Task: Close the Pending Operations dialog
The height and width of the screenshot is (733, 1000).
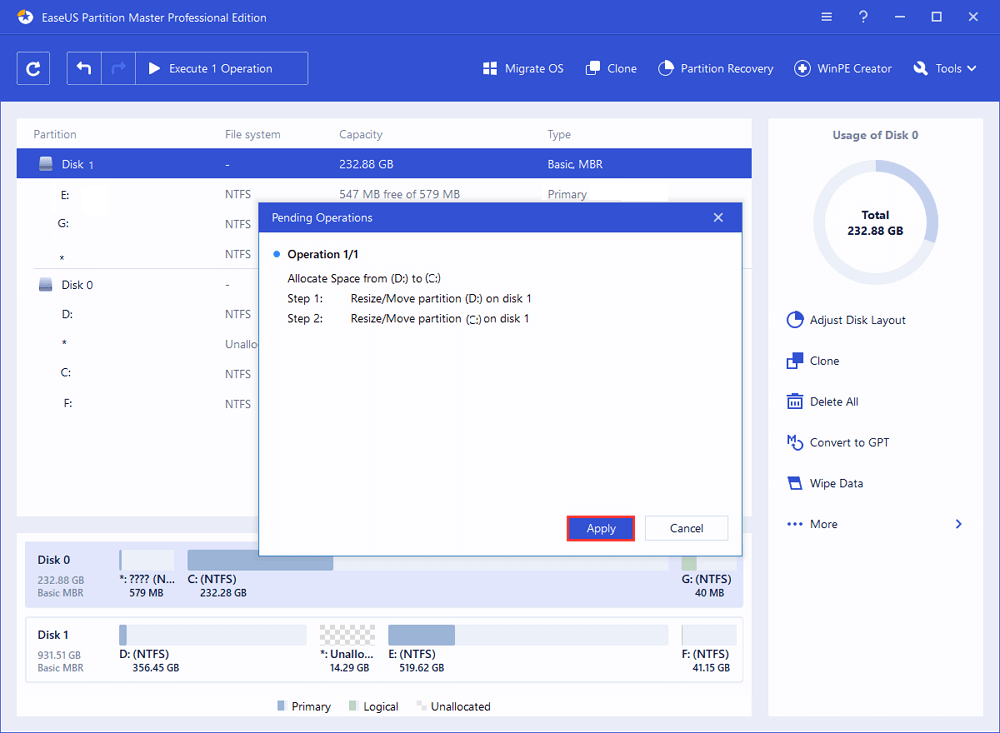Action: 718,217
